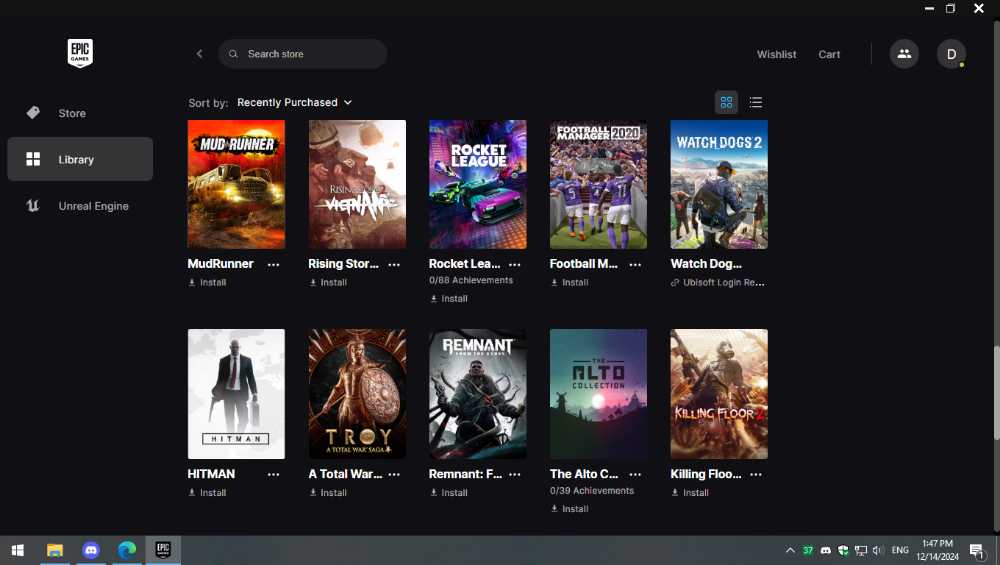Click Ubisoft Login Required for Watch Dogs
Screen dimensions: 1000x565
point(717,282)
